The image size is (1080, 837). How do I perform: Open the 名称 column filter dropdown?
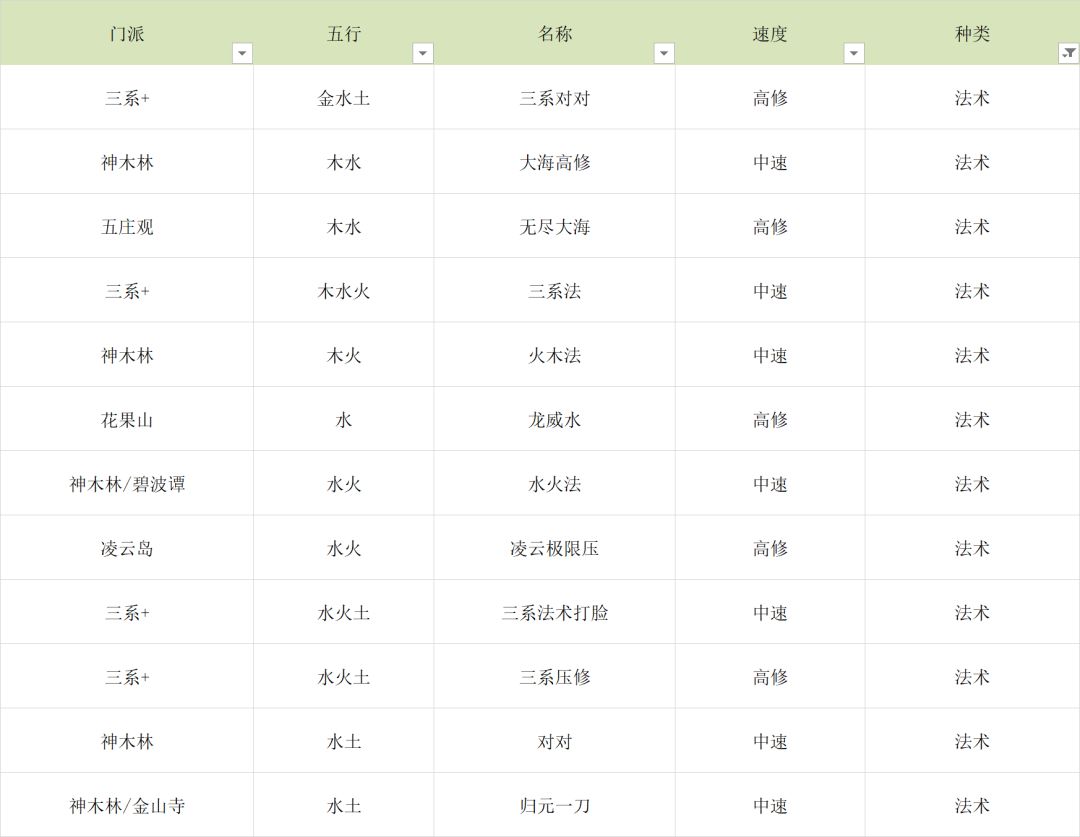[x=663, y=53]
